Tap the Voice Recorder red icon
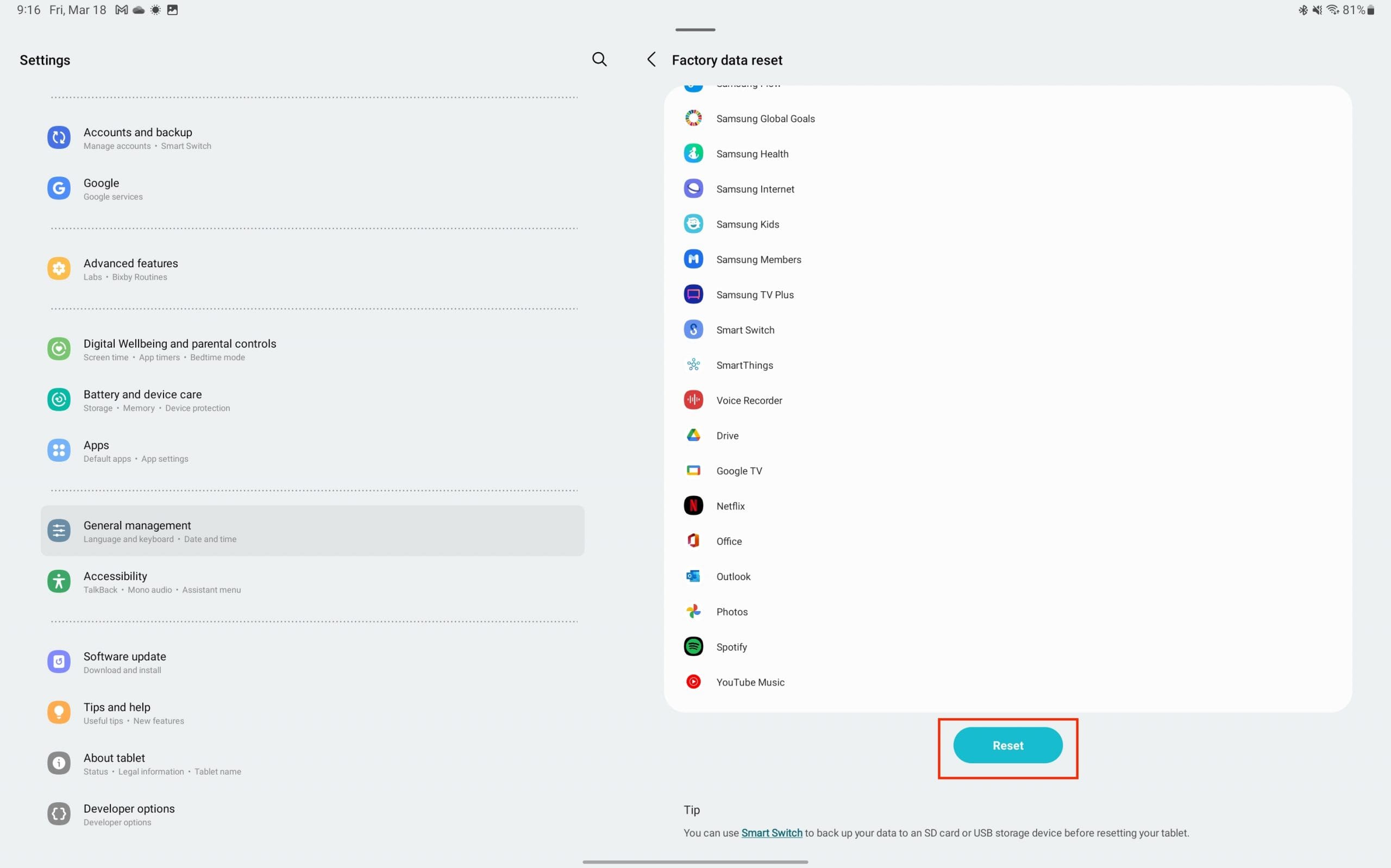Screen dimensions: 1391x868 693,400
